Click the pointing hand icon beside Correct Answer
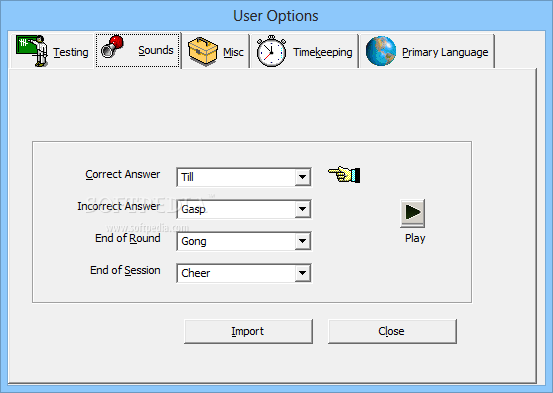Viewport: 553px width, 393px height. tap(344, 175)
